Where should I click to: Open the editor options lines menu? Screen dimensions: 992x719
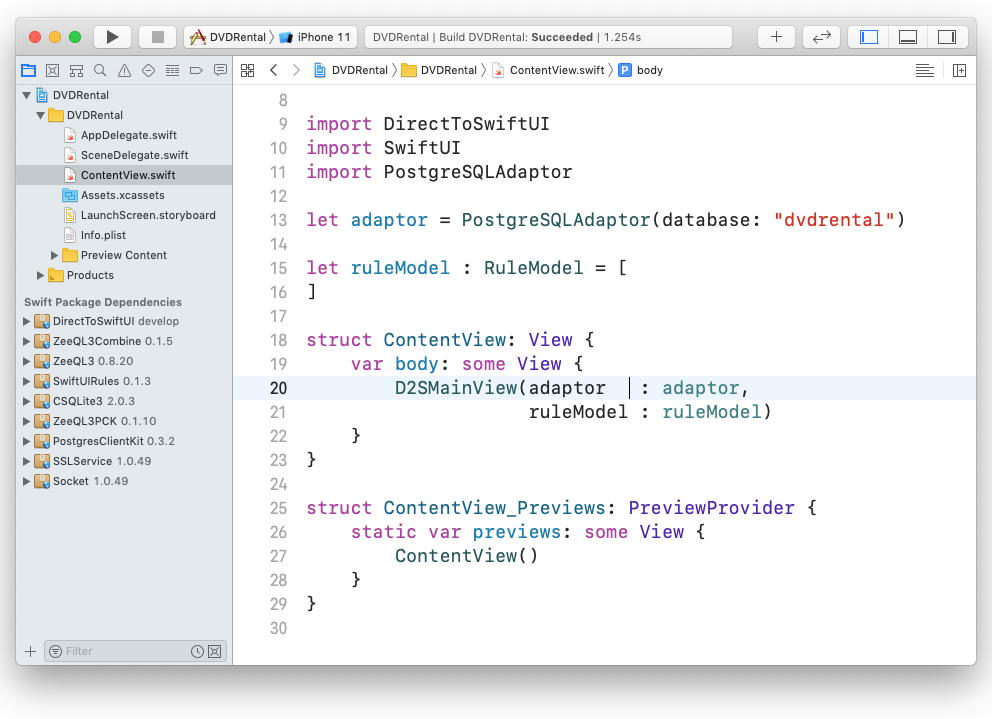925,70
